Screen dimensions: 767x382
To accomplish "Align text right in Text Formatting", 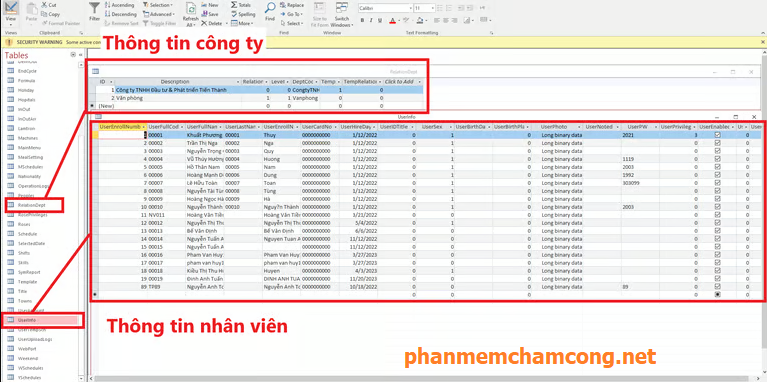I will (x=455, y=21).
